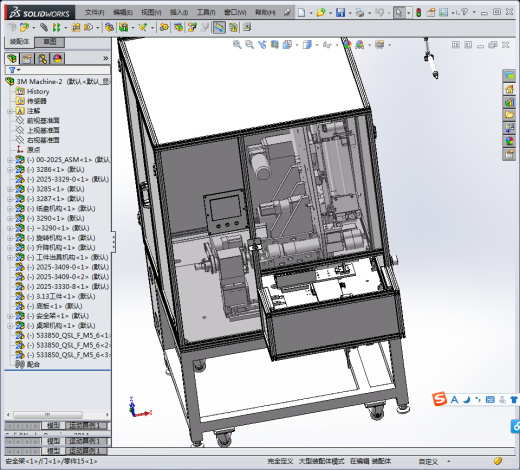
Task: Toggle the Select cursor tool
Action: click(399, 13)
